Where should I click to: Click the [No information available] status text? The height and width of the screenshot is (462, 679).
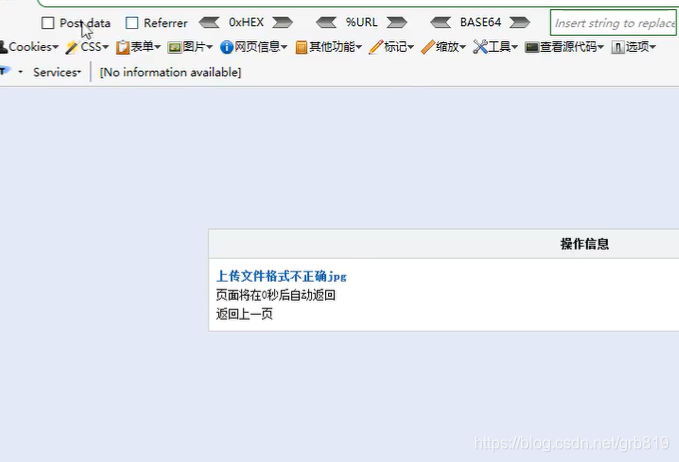[170, 72]
